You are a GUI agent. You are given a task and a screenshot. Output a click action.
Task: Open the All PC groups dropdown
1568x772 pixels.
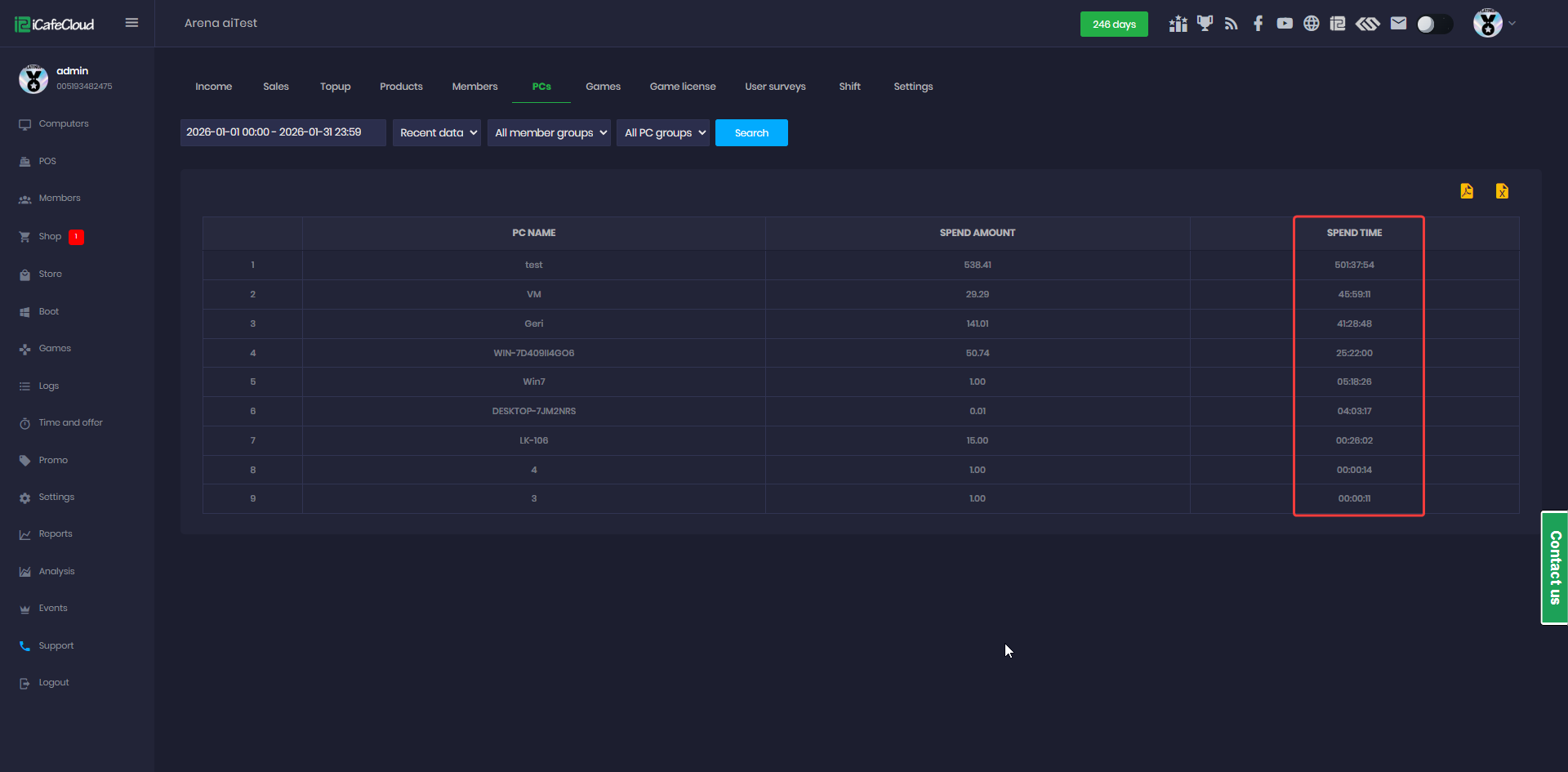click(x=663, y=133)
